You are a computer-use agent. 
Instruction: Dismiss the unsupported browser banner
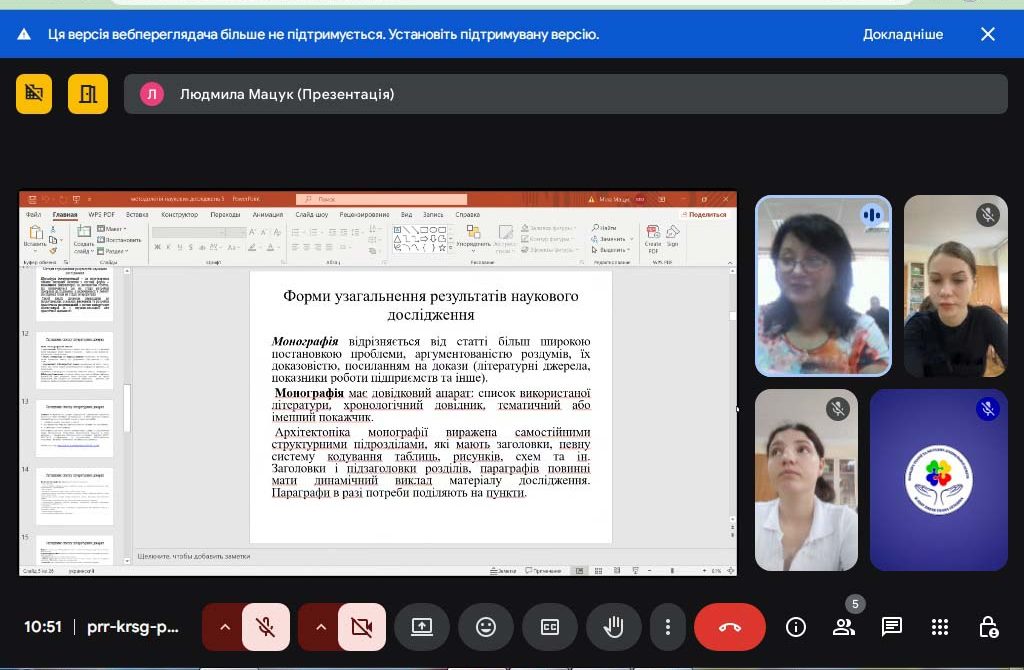click(987, 34)
